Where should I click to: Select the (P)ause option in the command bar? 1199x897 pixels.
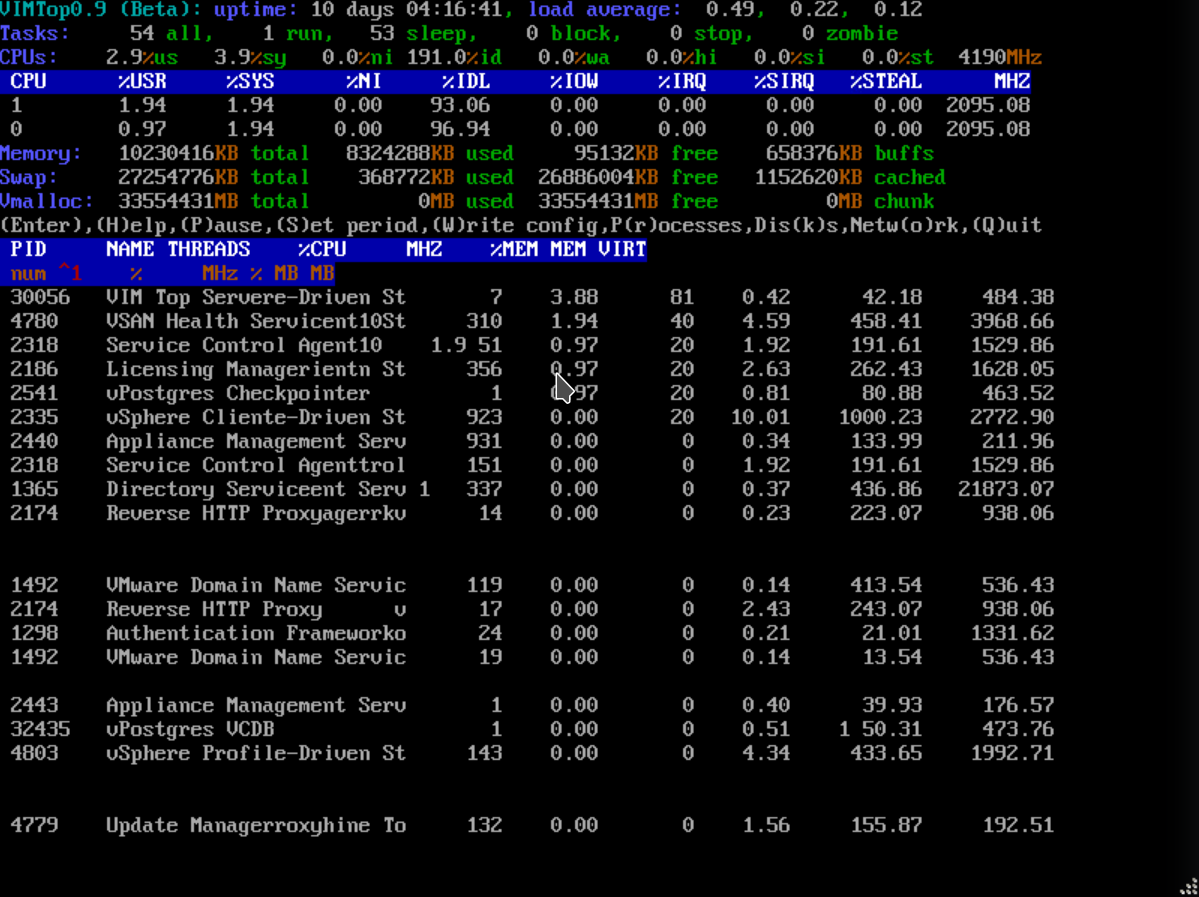click(229, 226)
